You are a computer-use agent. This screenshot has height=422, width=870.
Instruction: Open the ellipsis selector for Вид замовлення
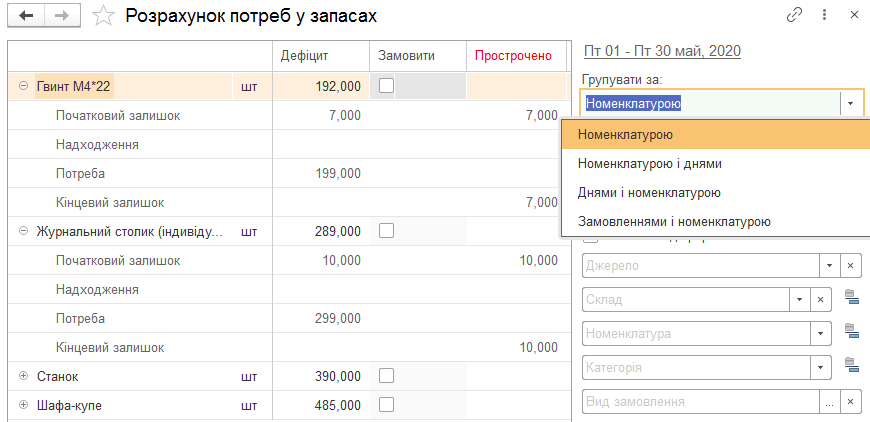(x=829, y=401)
